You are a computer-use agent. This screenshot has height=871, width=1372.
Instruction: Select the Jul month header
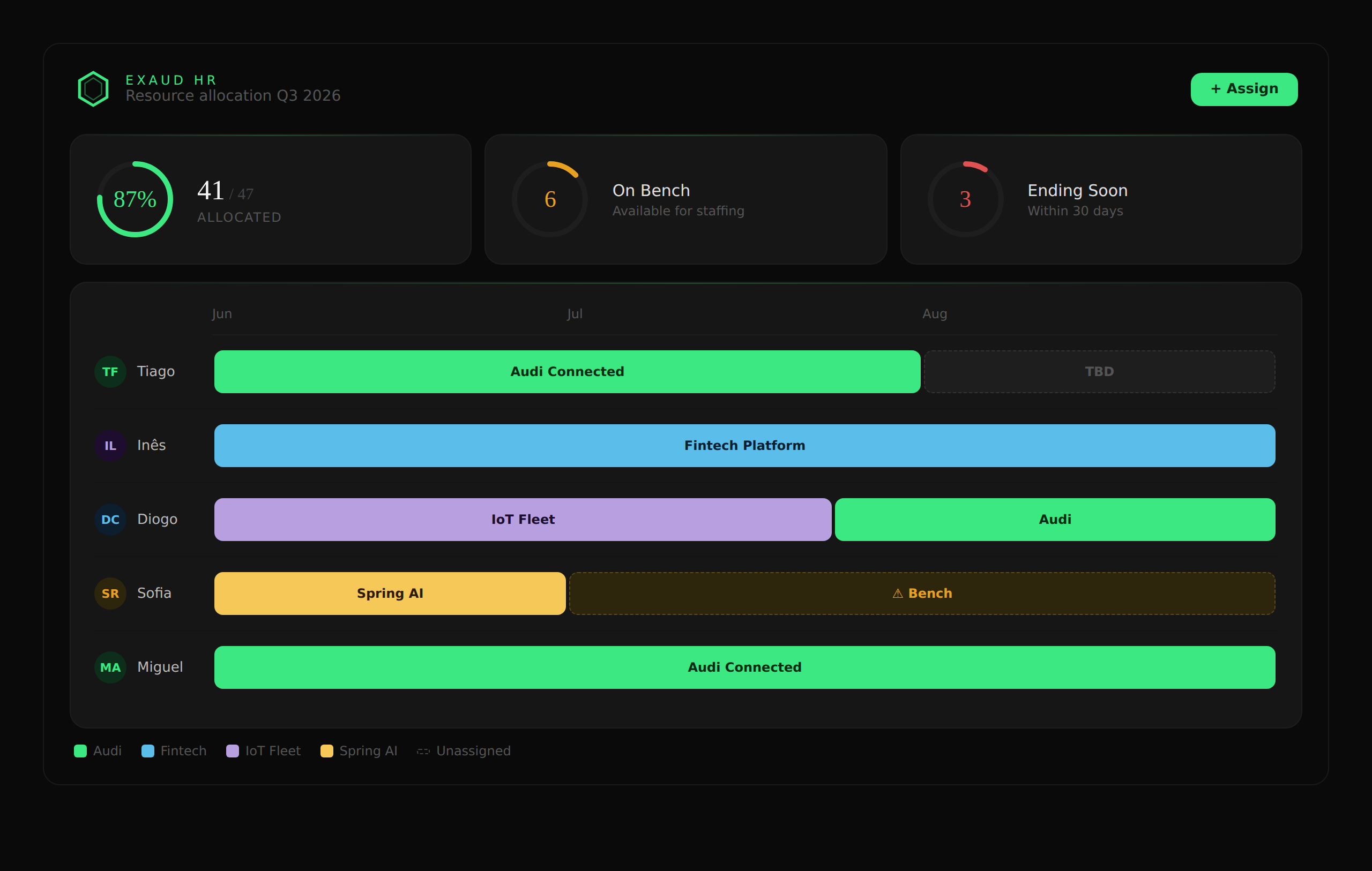tap(575, 314)
